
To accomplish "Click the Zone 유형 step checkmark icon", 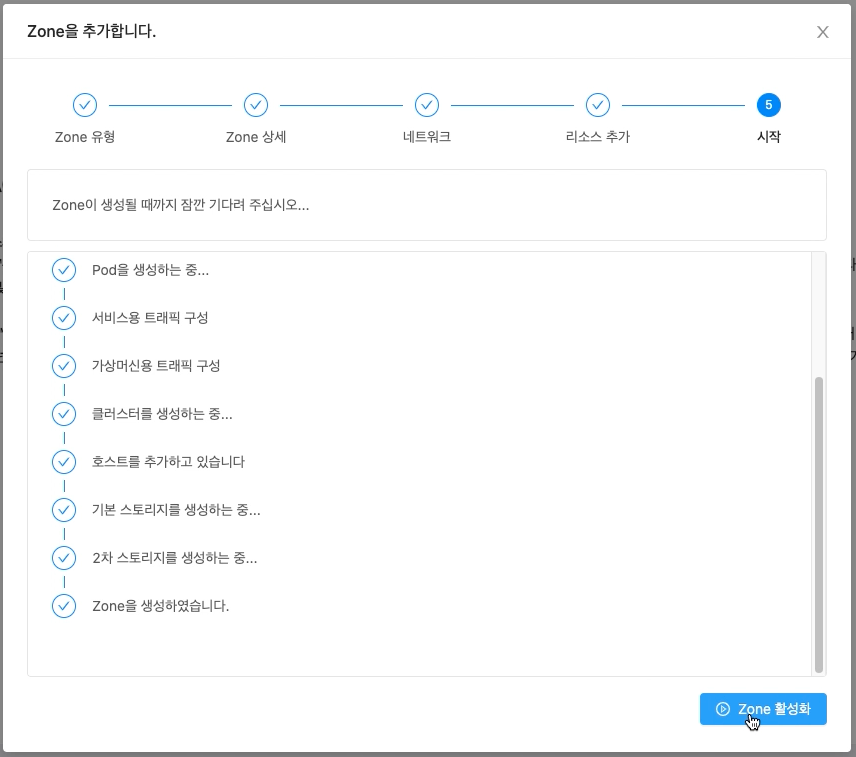I will [85, 105].
